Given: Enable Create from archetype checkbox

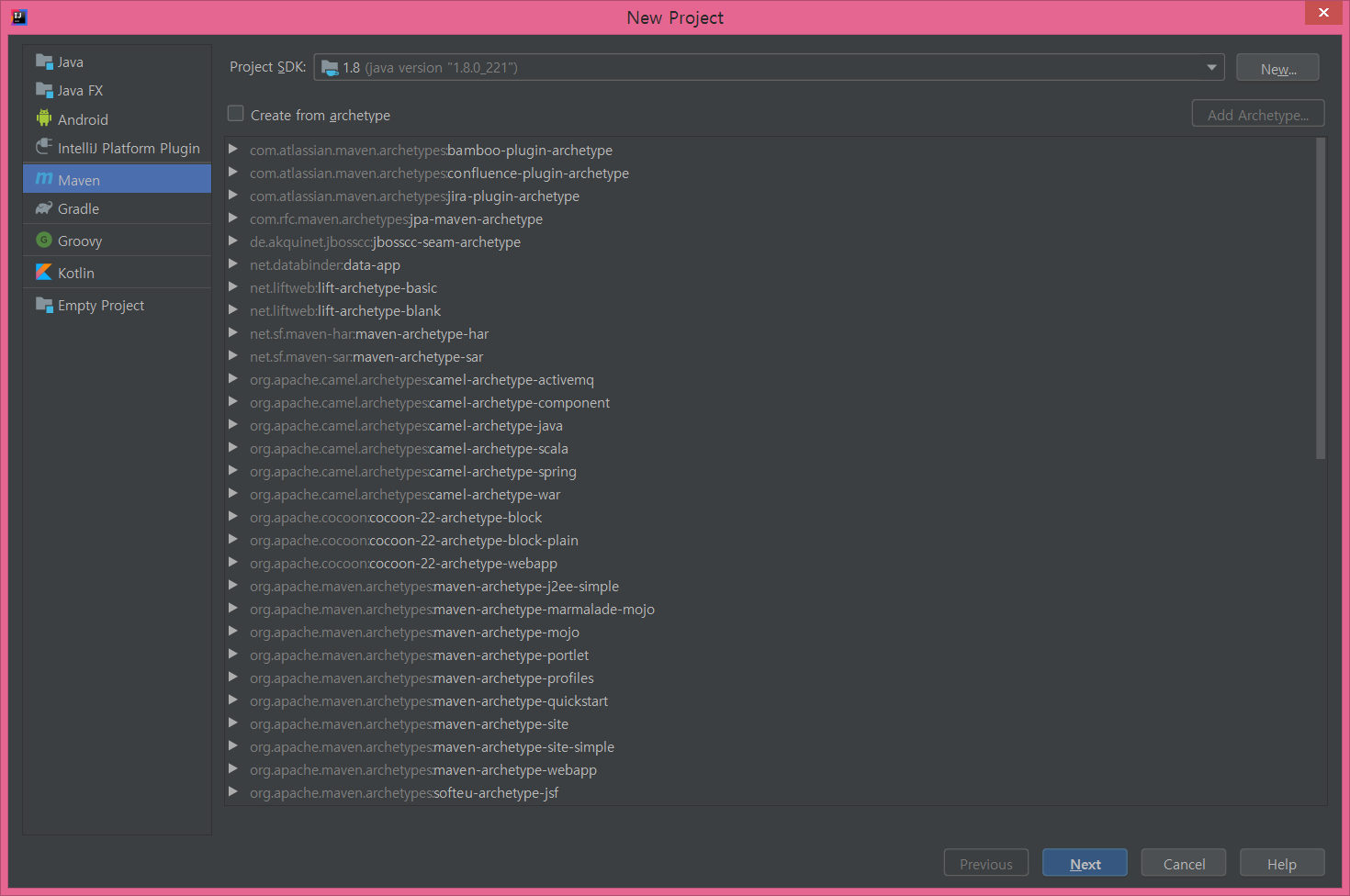Looking at the screenshot, I should (236, 114).
